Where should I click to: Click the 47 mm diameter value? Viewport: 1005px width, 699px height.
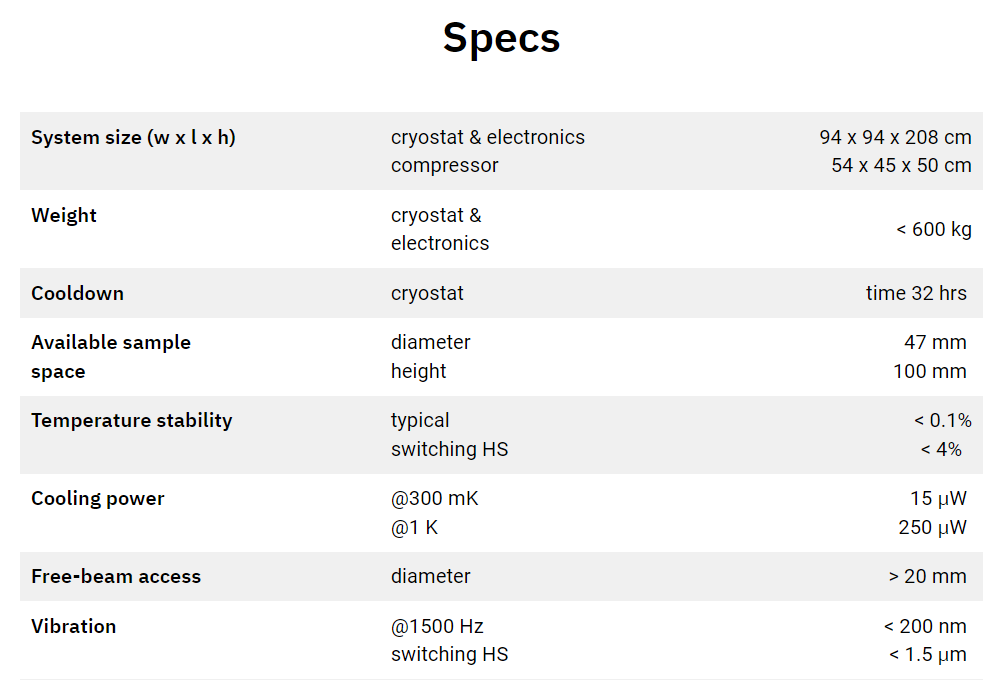(x=935, y=343)
